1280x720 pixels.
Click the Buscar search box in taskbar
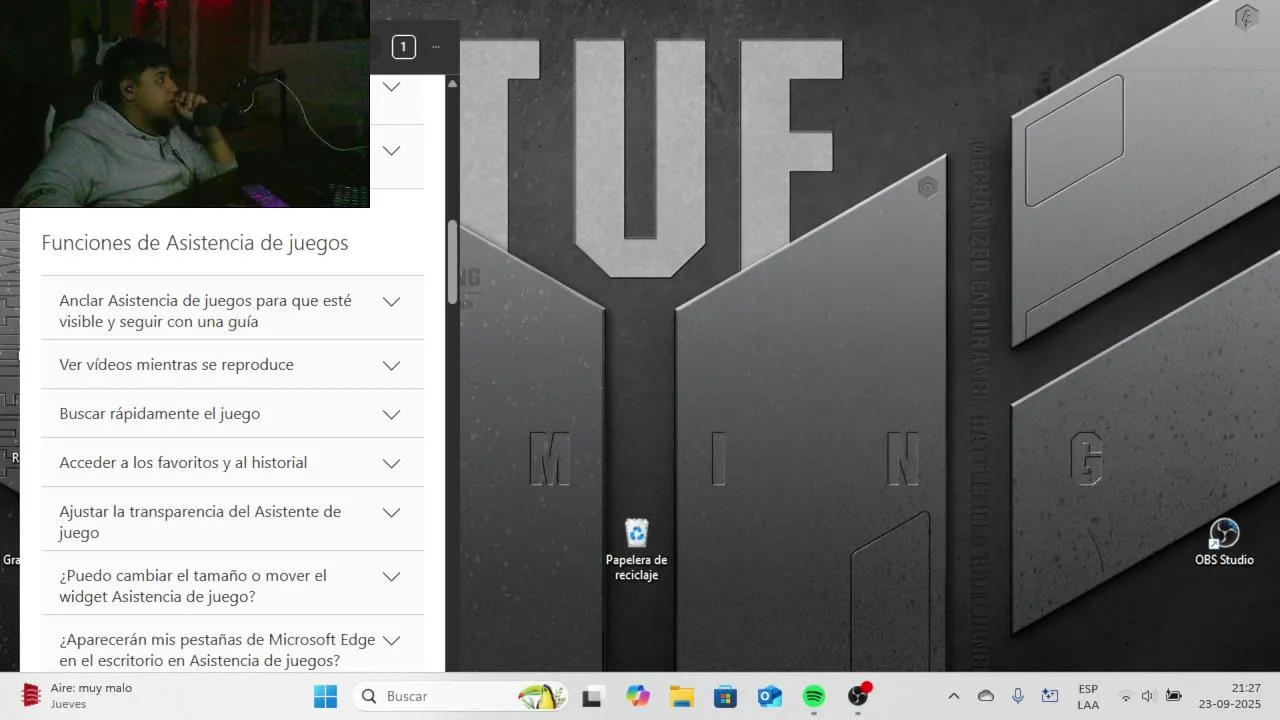point(460,696)
